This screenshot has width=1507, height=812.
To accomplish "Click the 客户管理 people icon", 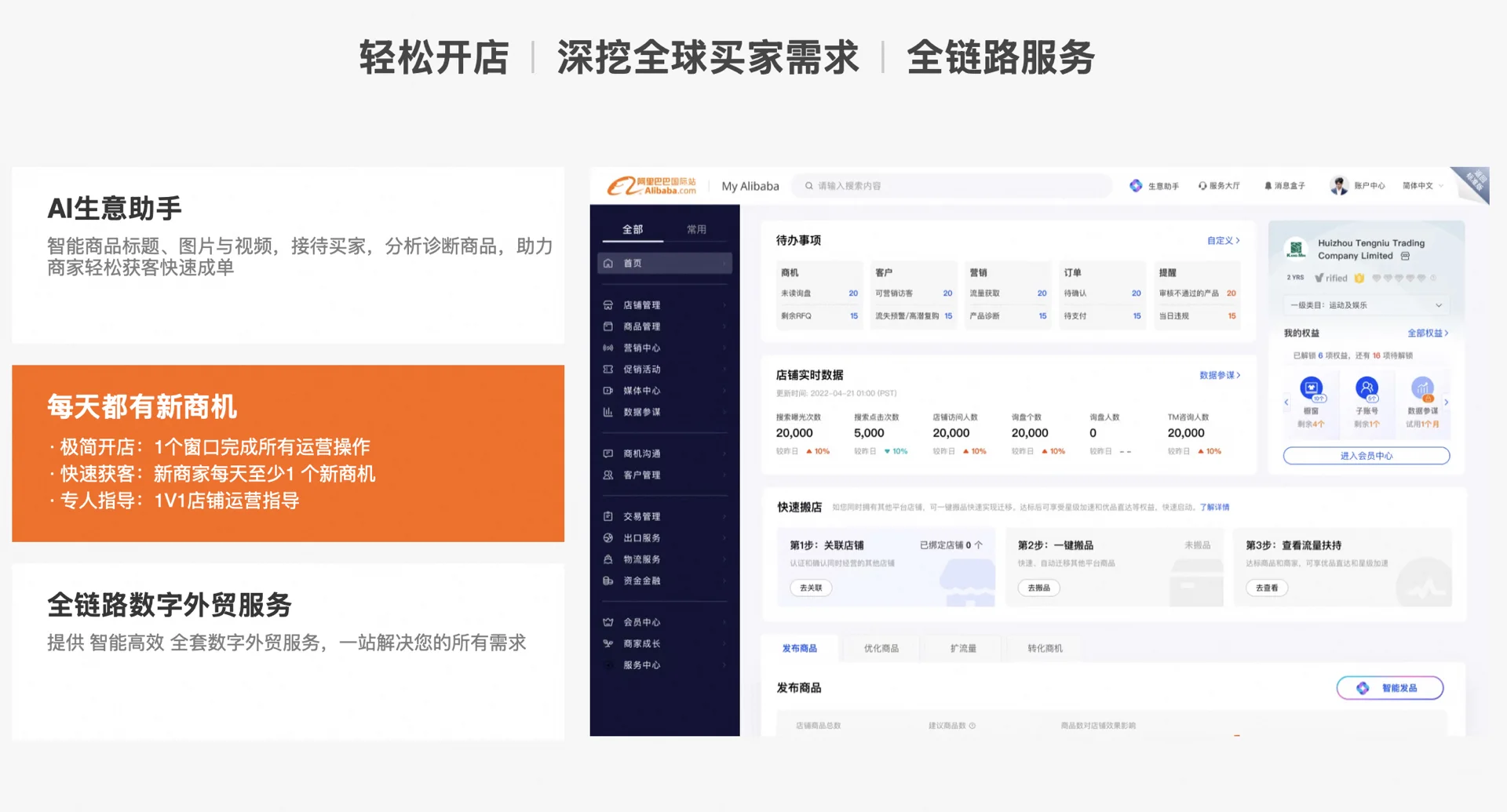I will point(608,475).
